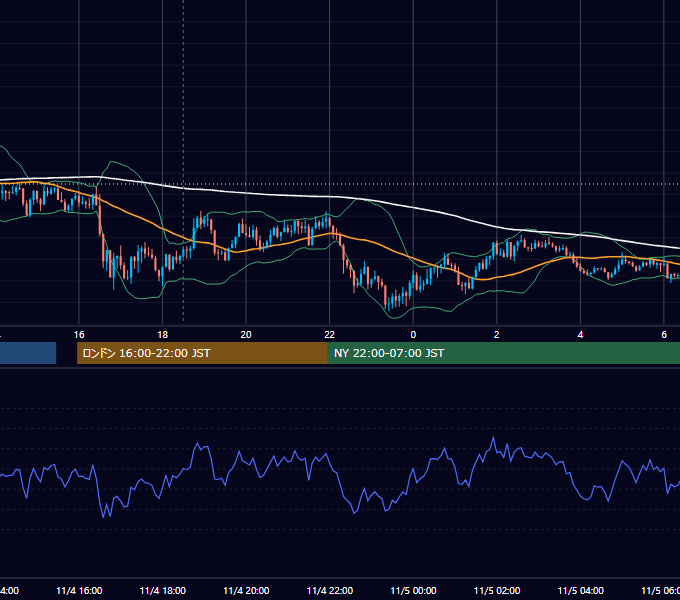Image resolution: width=680 pixels, height=600 pixels.
Task: Click the 11/4 16:00 date label
Action: [x=79, y=590]
